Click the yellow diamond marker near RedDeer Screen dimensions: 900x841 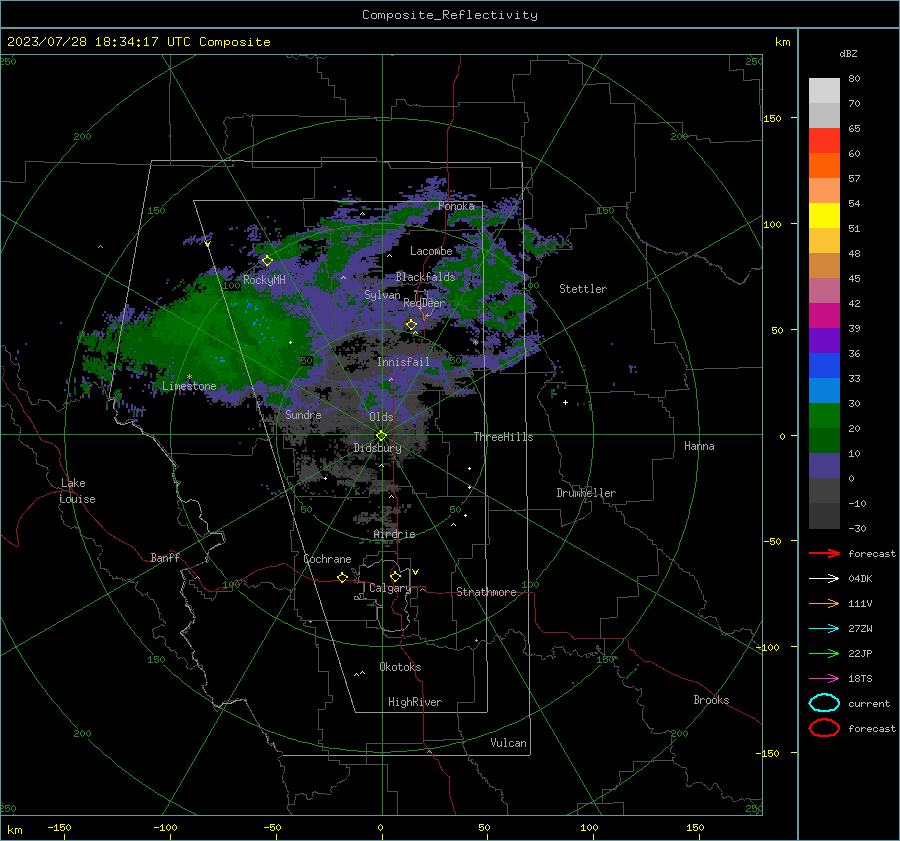tap(411, 325)
